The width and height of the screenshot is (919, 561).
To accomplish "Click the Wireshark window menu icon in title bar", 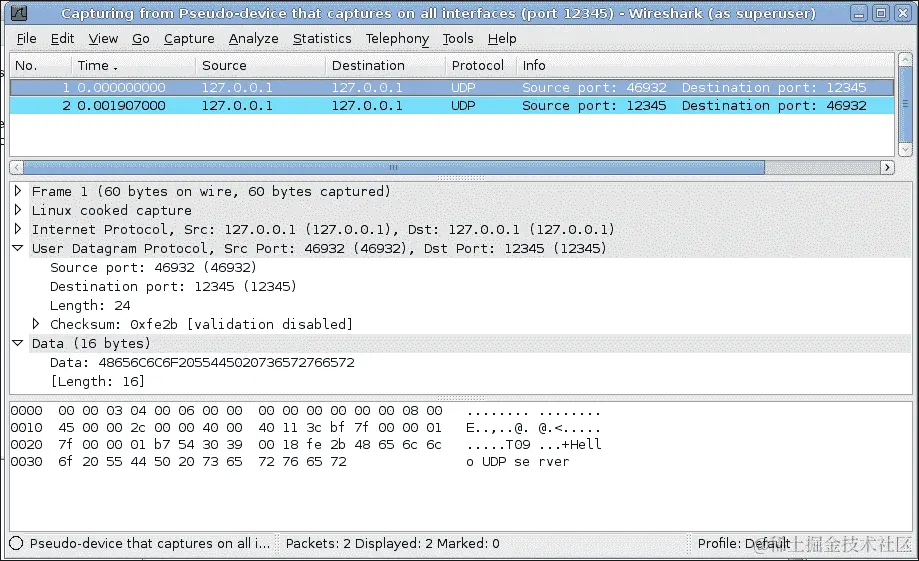I will pos(19,13).
